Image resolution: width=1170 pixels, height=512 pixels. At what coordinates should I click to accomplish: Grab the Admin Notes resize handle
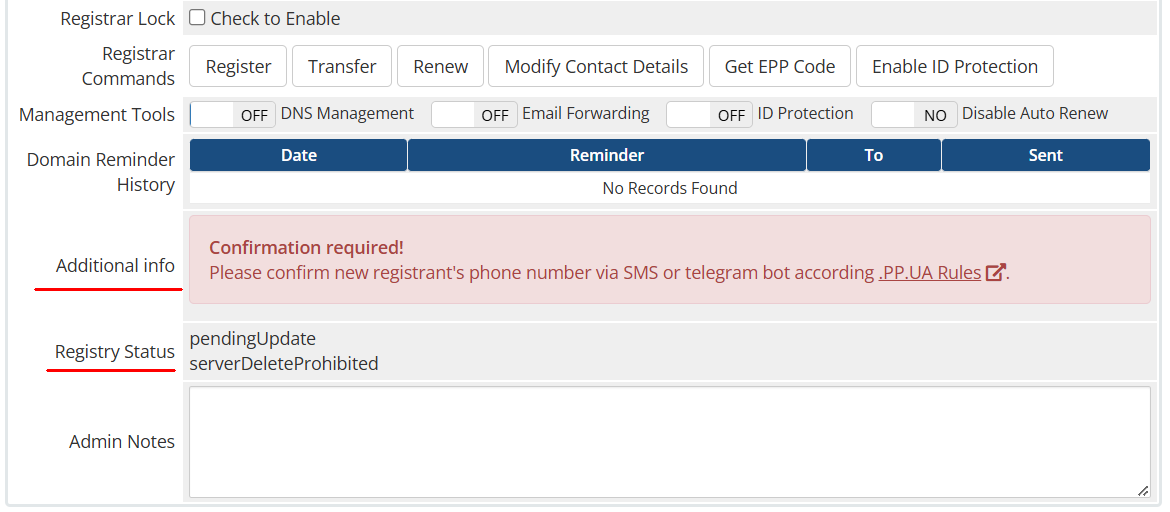coord(1143,490)
